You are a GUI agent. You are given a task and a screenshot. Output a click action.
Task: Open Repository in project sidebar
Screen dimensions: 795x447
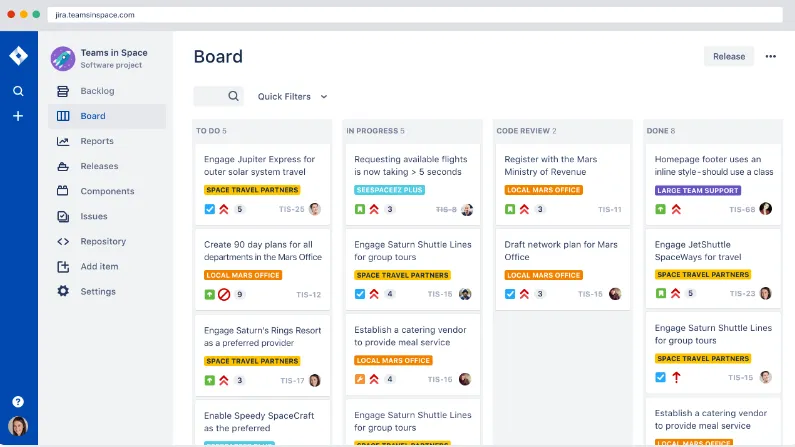tap(107, 241)
